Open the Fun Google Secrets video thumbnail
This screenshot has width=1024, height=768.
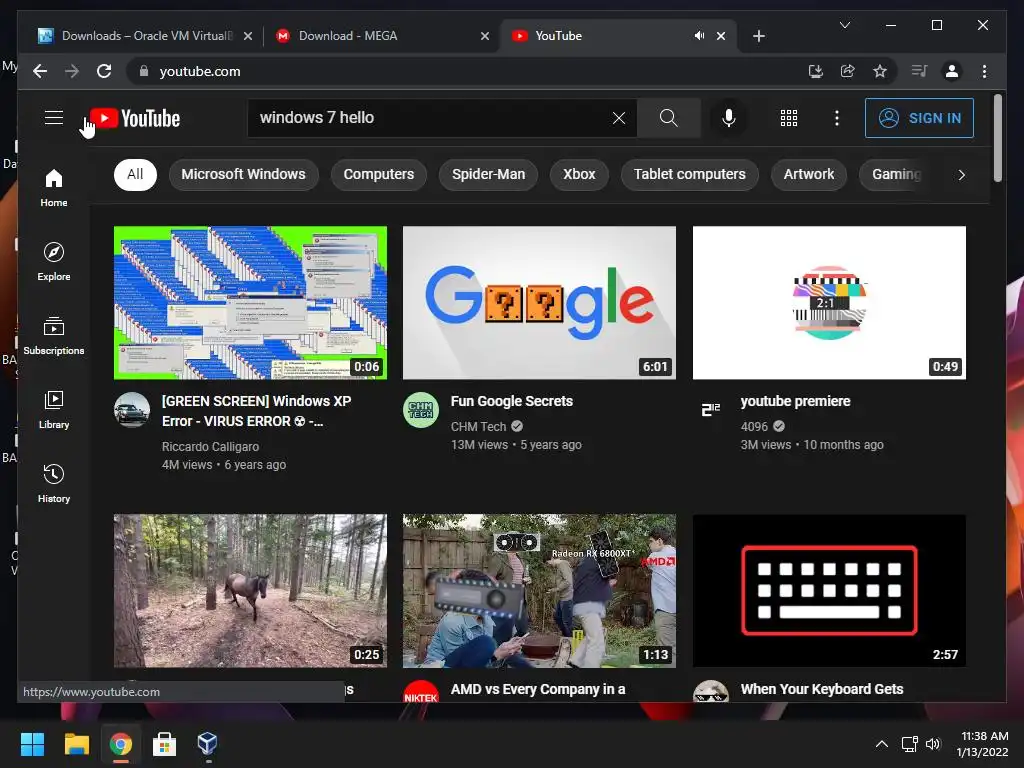click(x=539, y=302)
